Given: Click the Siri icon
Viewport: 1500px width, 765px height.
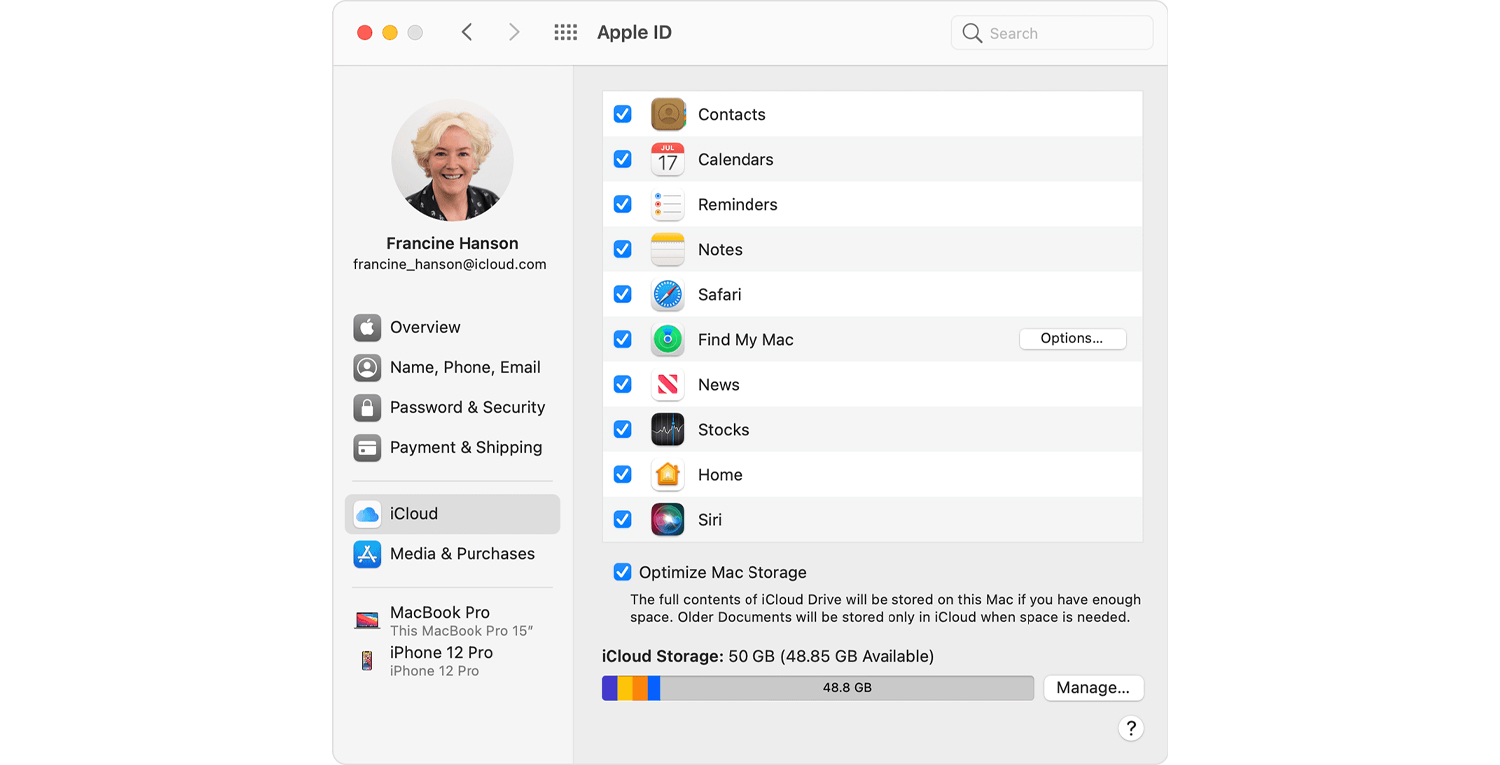Looking at the screenshot, I should [668, 519].
